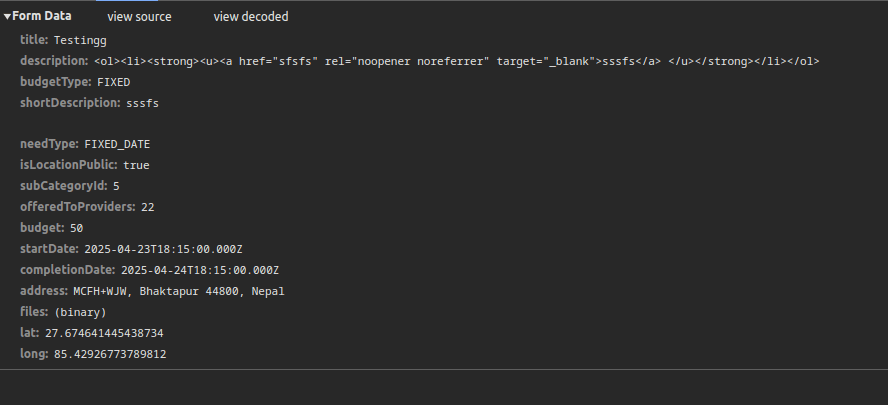Click the shortDescription sssfs value
The width and height of the screenshot is (888, 405).
coord(142,103)
